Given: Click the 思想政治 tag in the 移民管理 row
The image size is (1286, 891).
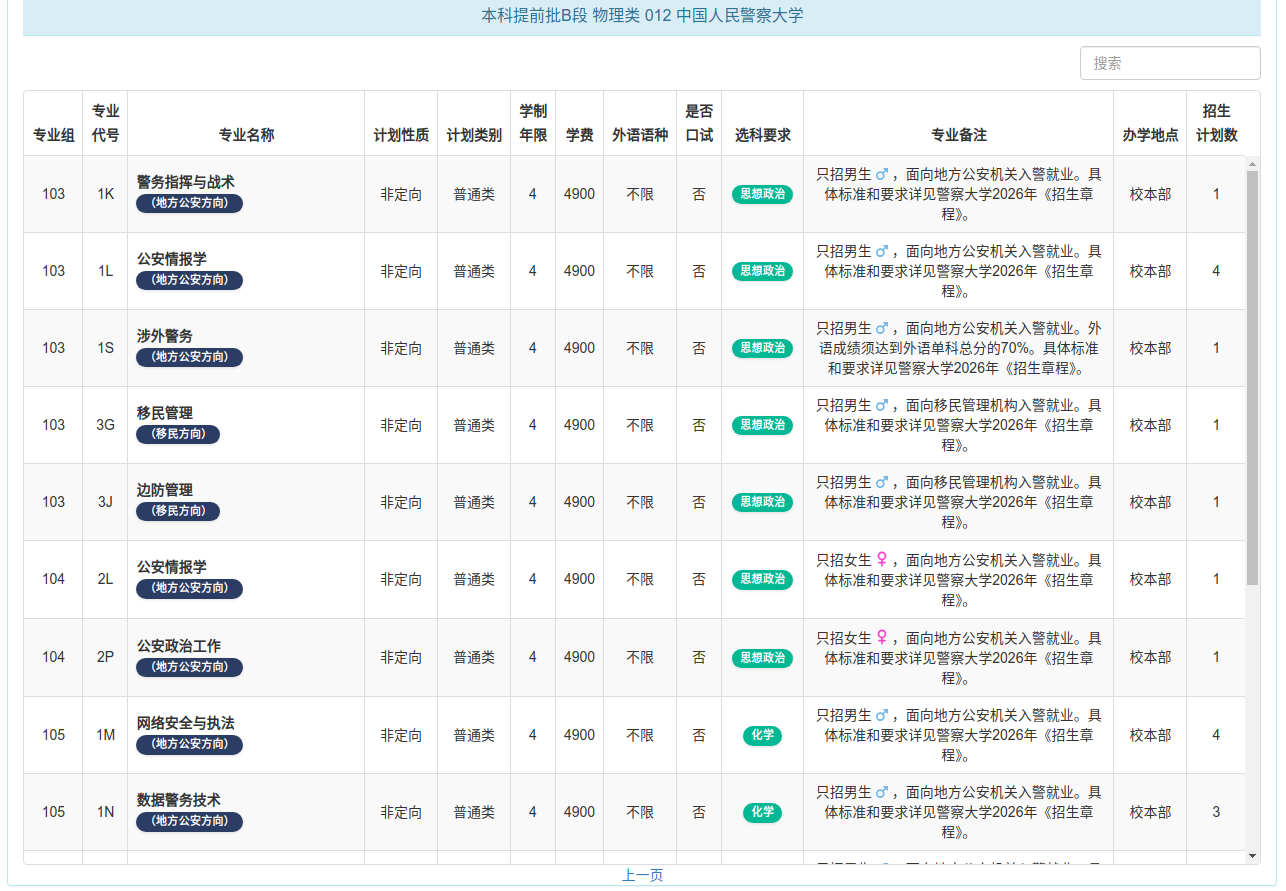Looking at the screenshot, I should click(x=762, y=425).
